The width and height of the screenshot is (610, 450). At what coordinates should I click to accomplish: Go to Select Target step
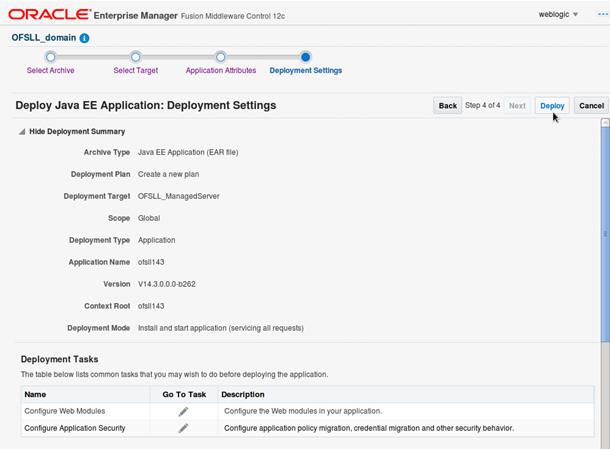click(135, 70)
